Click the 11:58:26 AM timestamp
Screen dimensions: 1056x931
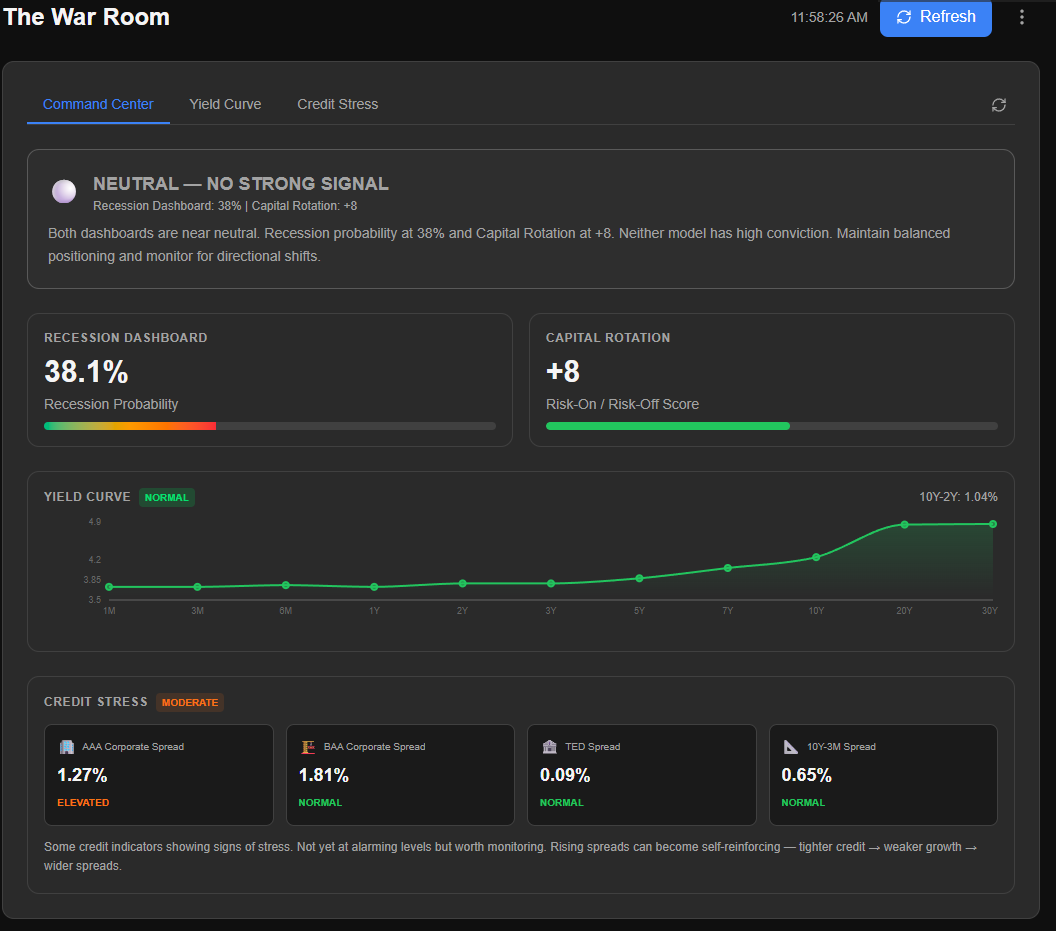(x=829, y=17)
